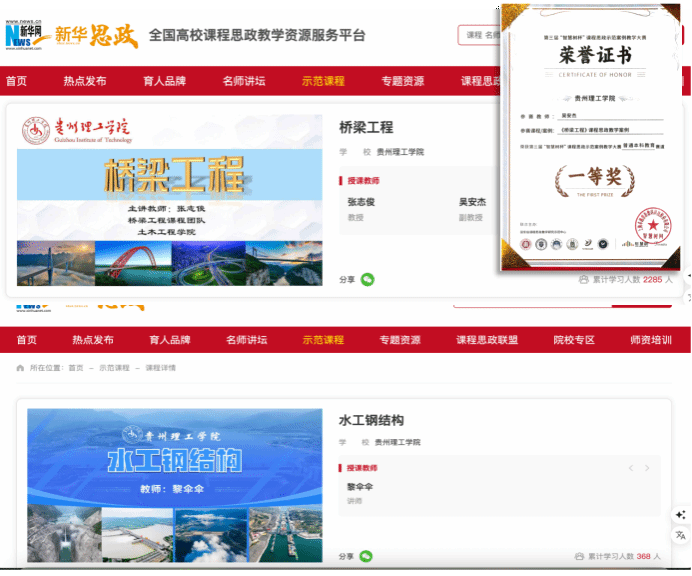This screenshot has height=576, width=692.
Task: Share 水工钢结构 course via WeChat icon
Action: click(x=367, y=556)
